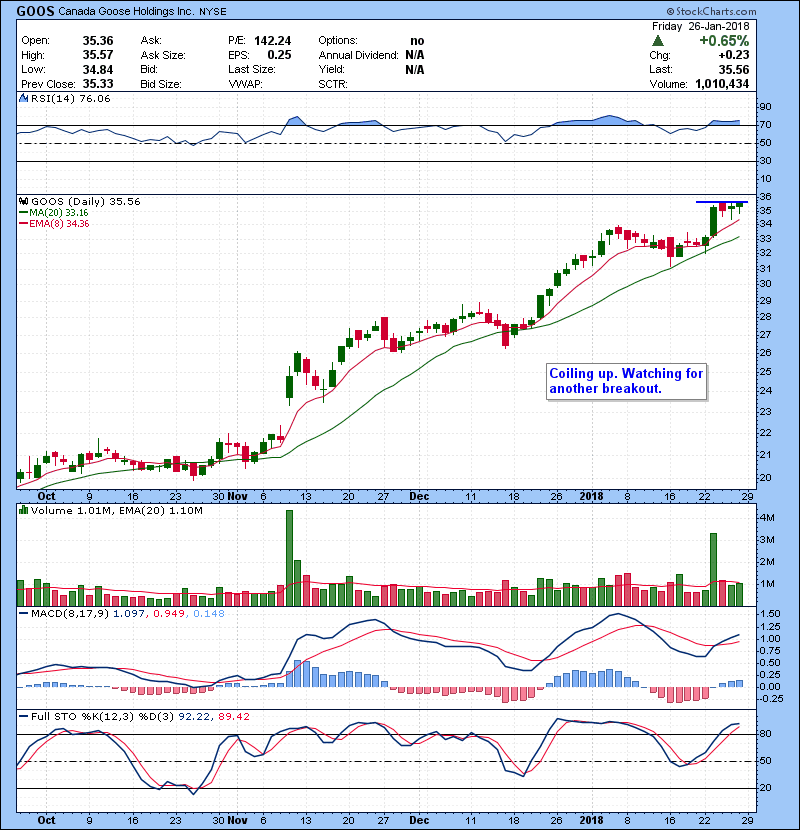This screenshot has width=800, height=830.
Task: Select the stochastic %D value 89.42
Action: [x=233, y=716]
